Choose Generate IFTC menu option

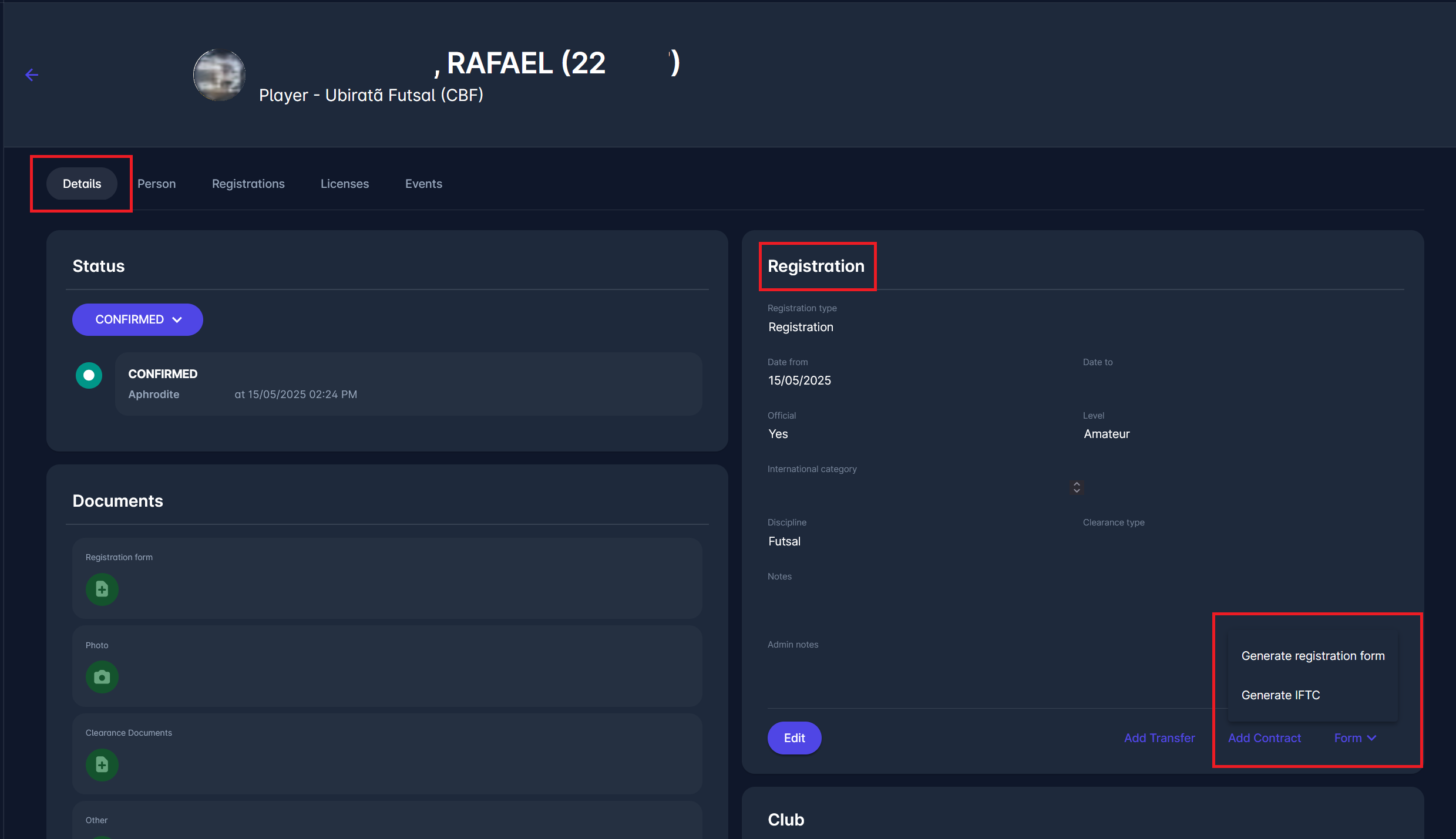tap(1280, 695)
